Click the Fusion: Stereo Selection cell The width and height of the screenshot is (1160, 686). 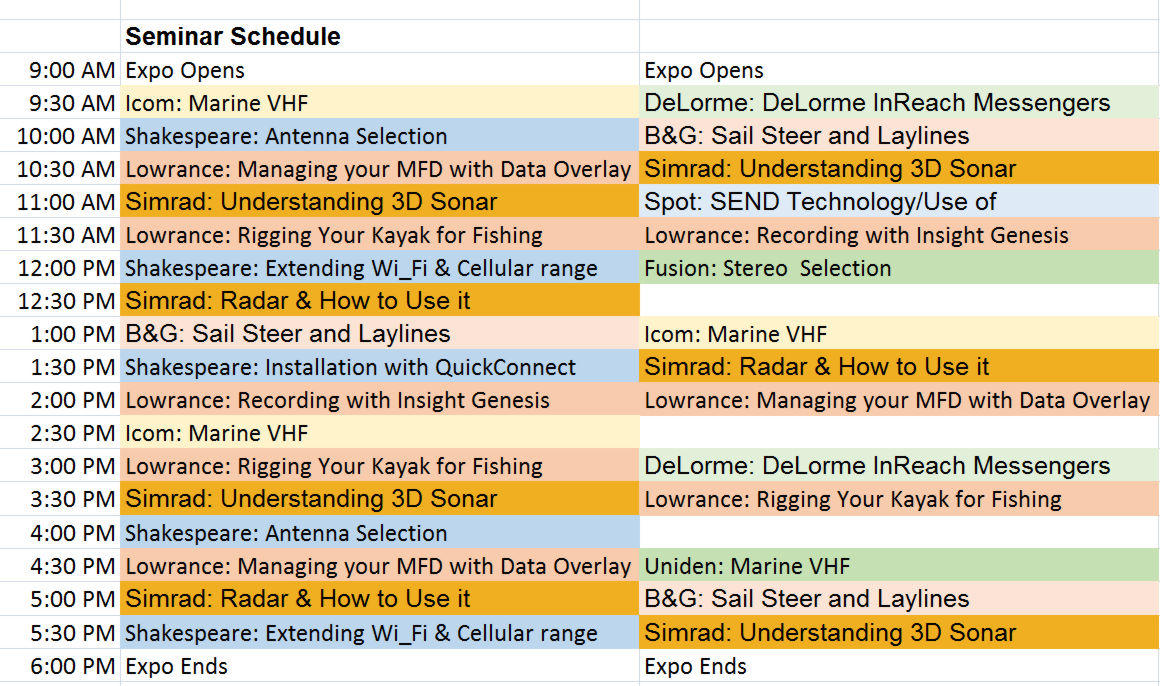899,268
